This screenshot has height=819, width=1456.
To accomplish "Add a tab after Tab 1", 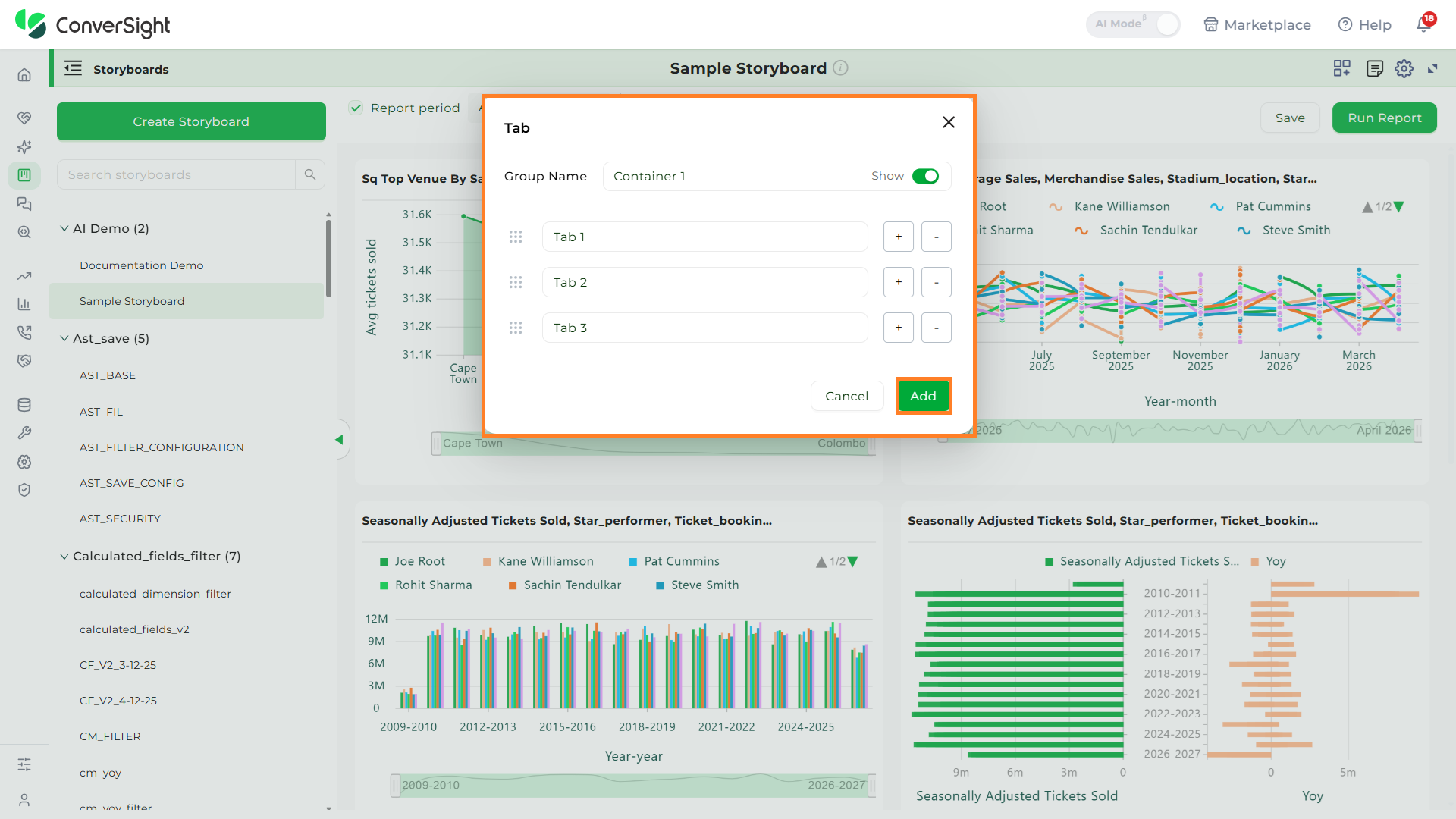I will [x=899, y=237].
